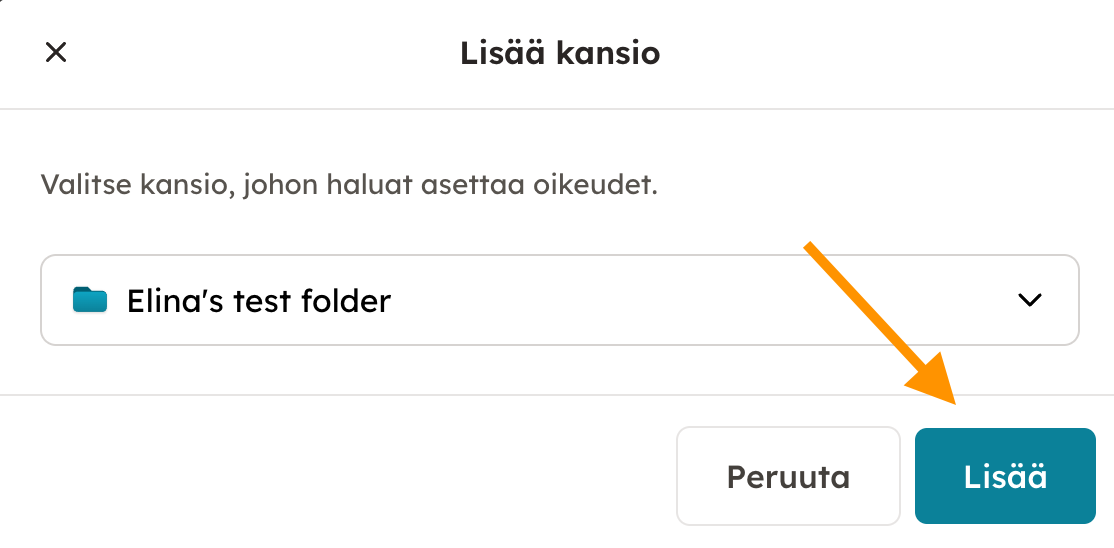1114x548 pixels.
Task: Click the folder icon beside Elina's test folder
Action: pyautogui.click(x=90, y=299)
